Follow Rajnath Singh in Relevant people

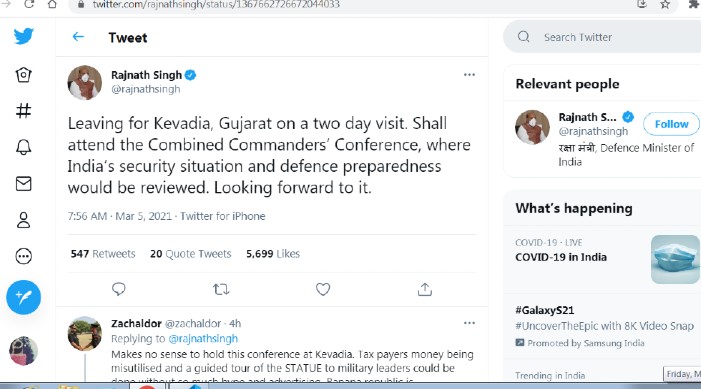coord(671,124)
